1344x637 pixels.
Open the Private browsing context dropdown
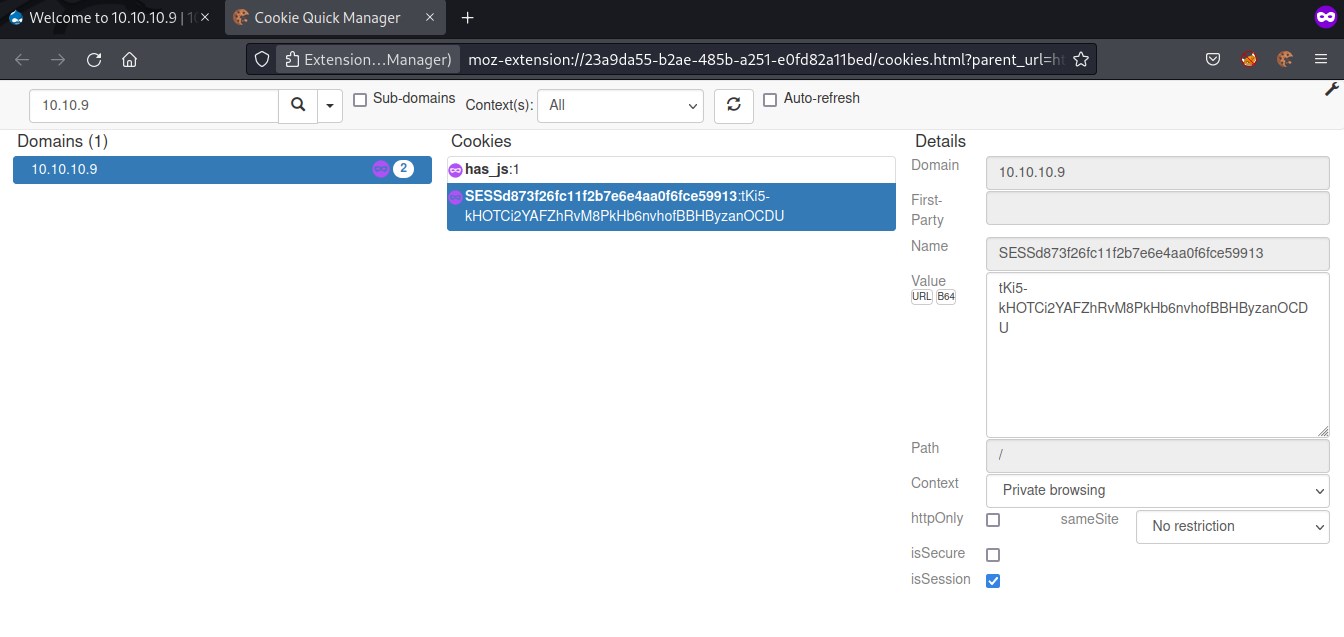pos(1157,491)
